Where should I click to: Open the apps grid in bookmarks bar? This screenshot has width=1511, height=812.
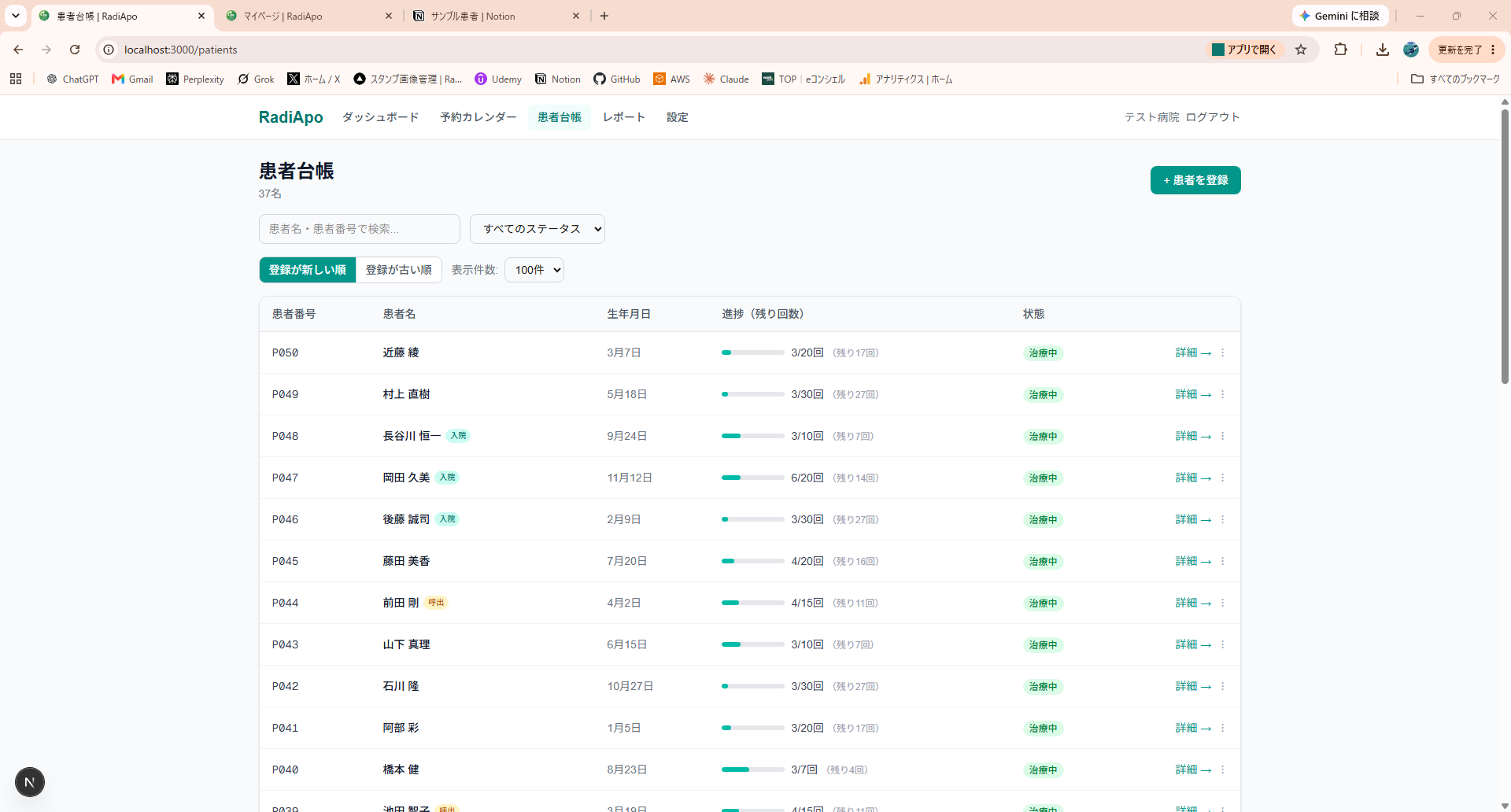tap(16, 79)
